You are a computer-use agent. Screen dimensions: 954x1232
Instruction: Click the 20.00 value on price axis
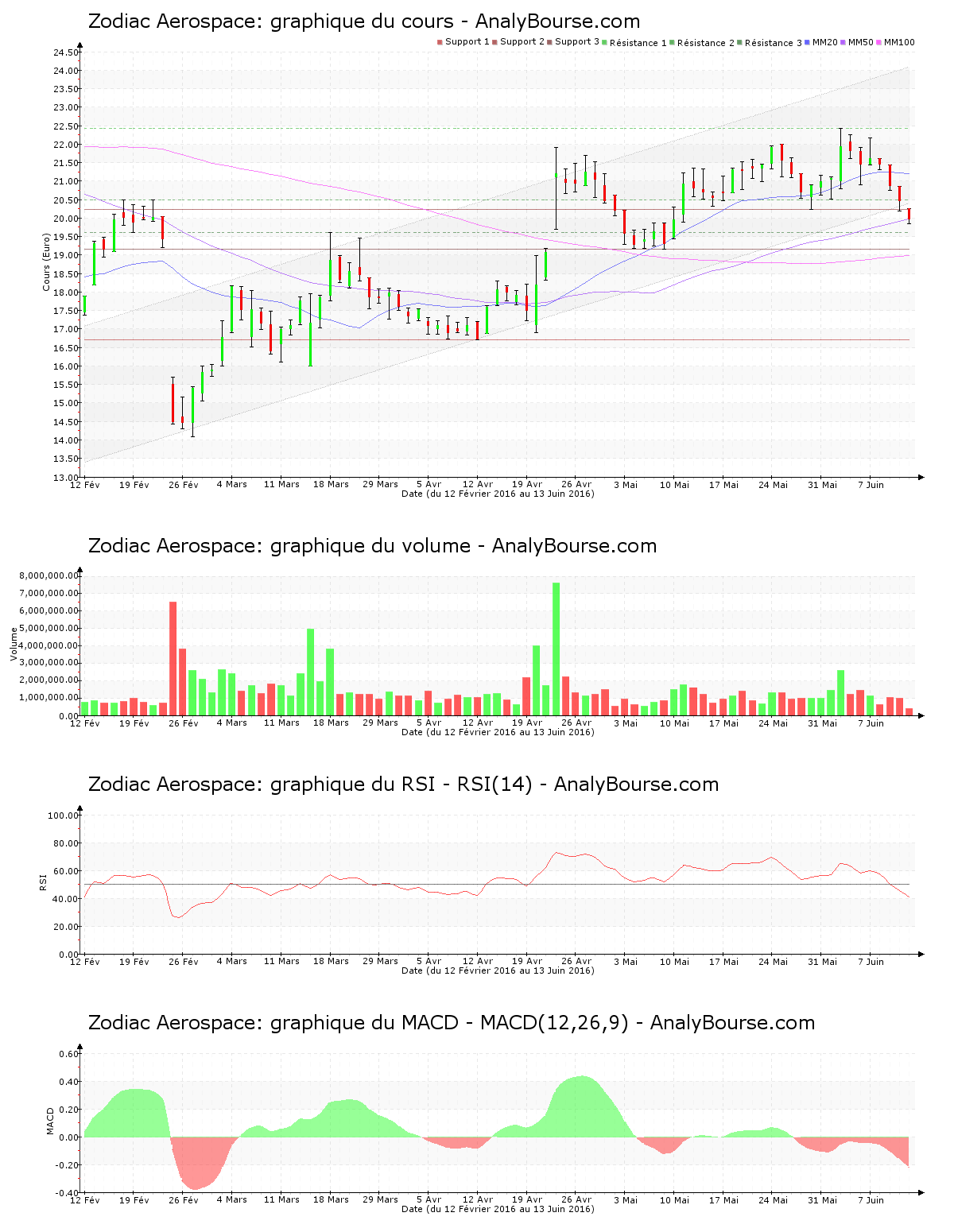coord(67,219)
